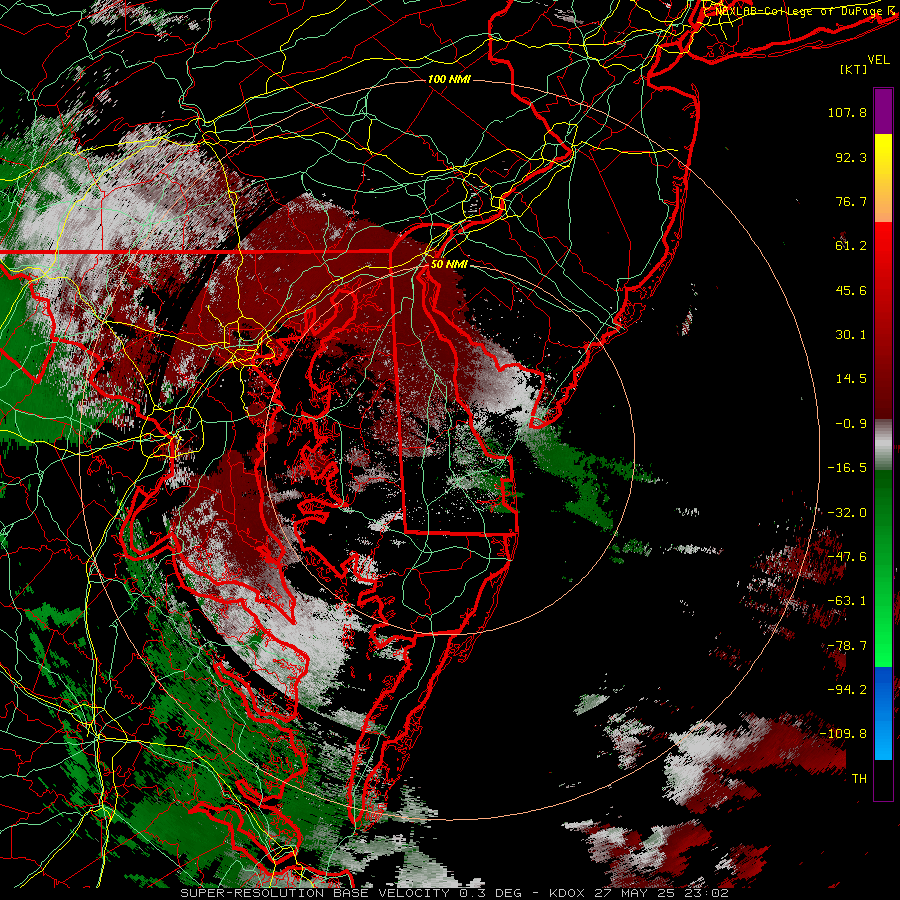This screenshot has height=900, width=900.
Task: Click the 76.7 velocity legend value
Action: pyautogui.click(x=851, y=201)
